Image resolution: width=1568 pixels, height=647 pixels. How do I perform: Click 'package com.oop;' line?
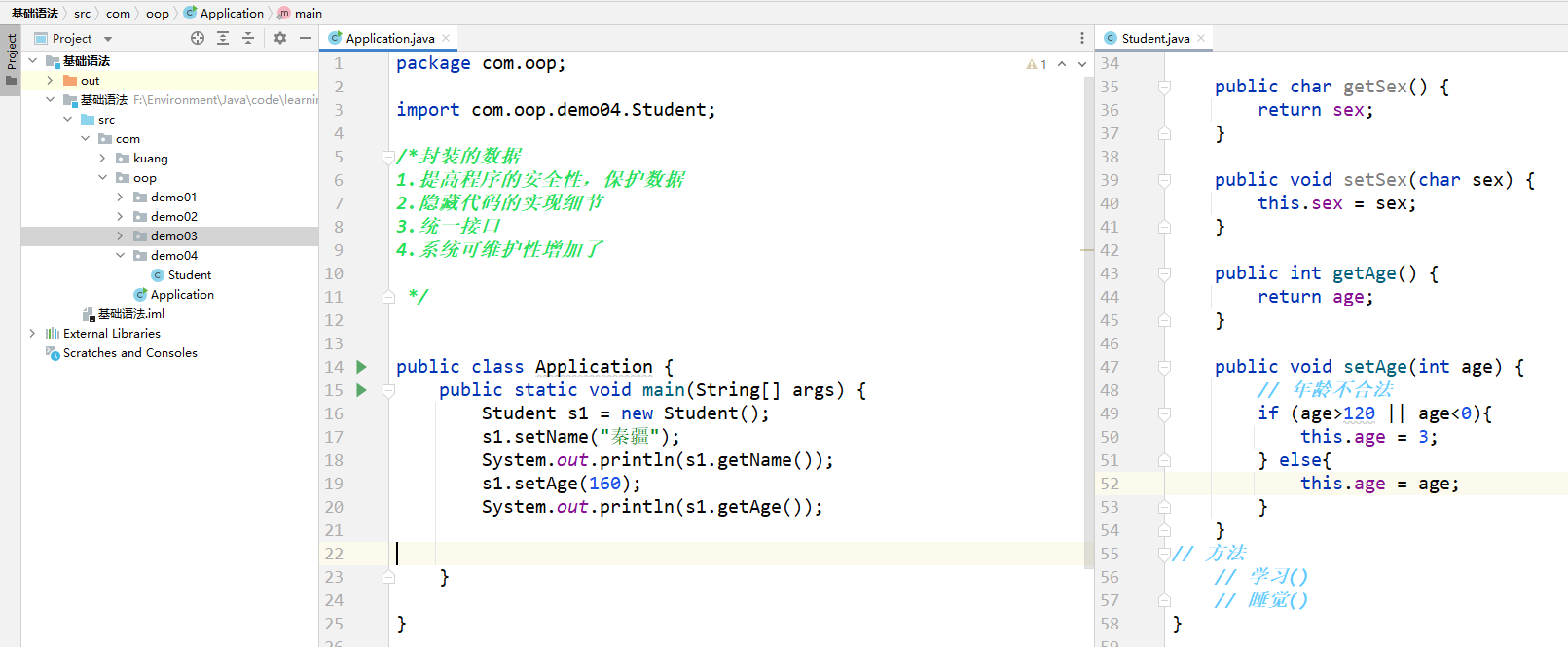pos(481,63)
